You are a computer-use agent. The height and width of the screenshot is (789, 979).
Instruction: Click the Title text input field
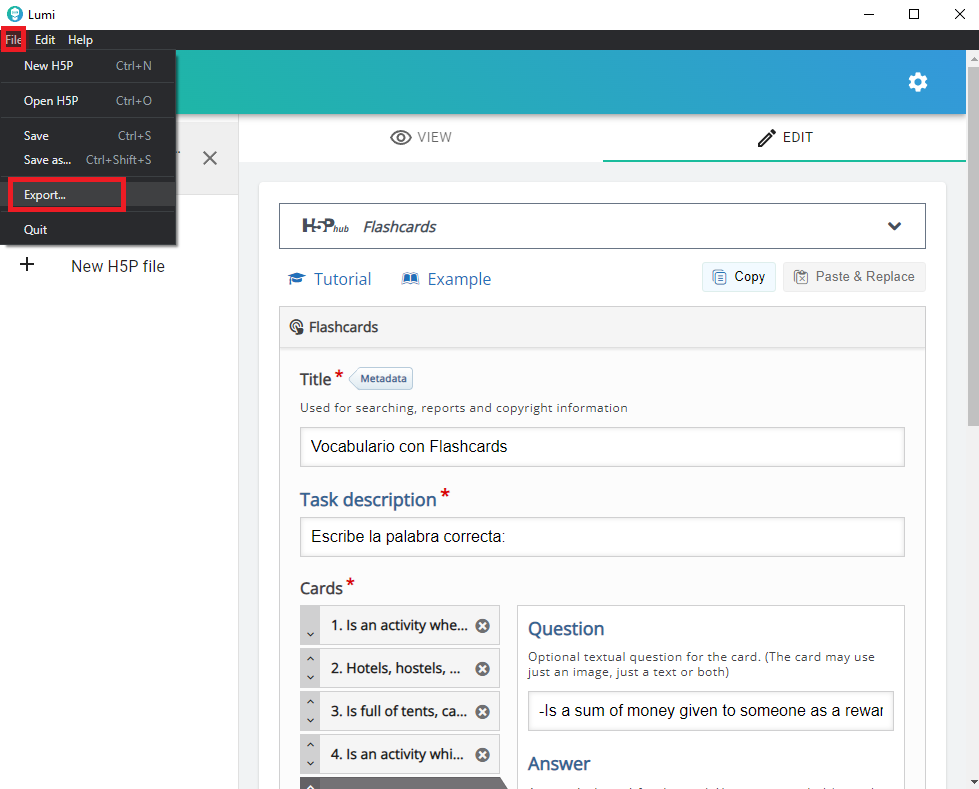coord(602,447)
